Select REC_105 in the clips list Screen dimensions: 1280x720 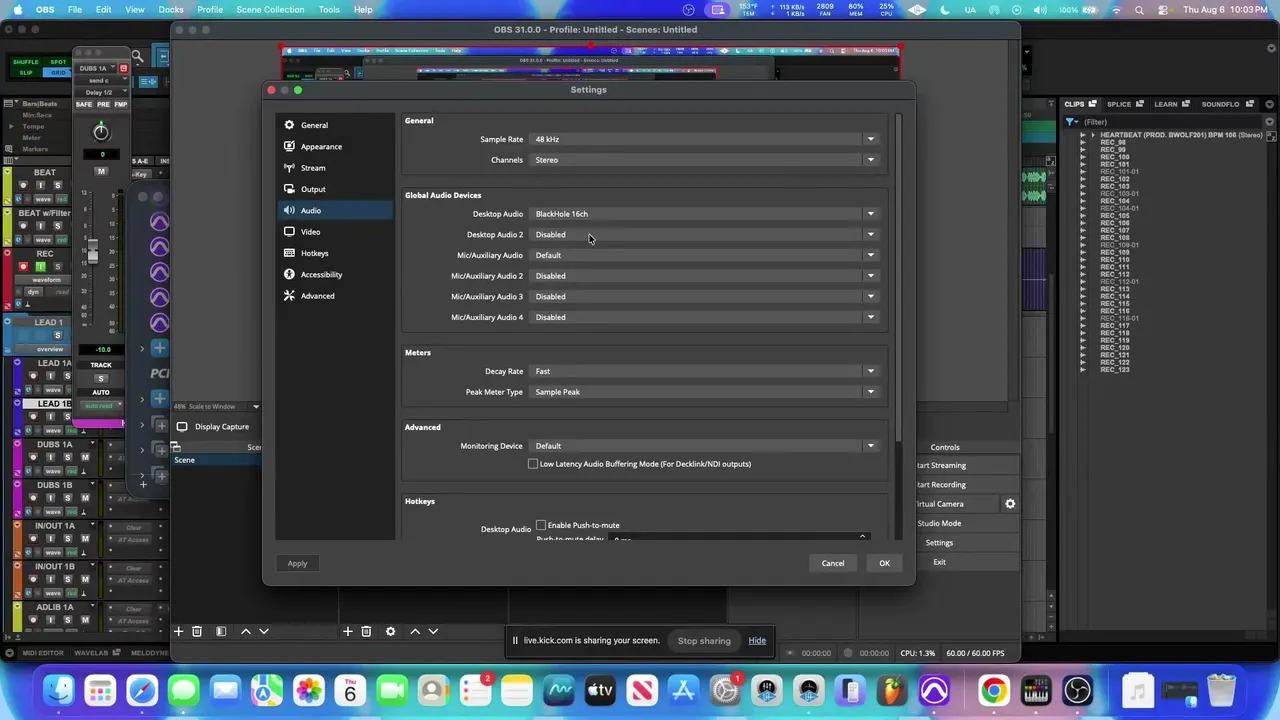(1114, 216)
